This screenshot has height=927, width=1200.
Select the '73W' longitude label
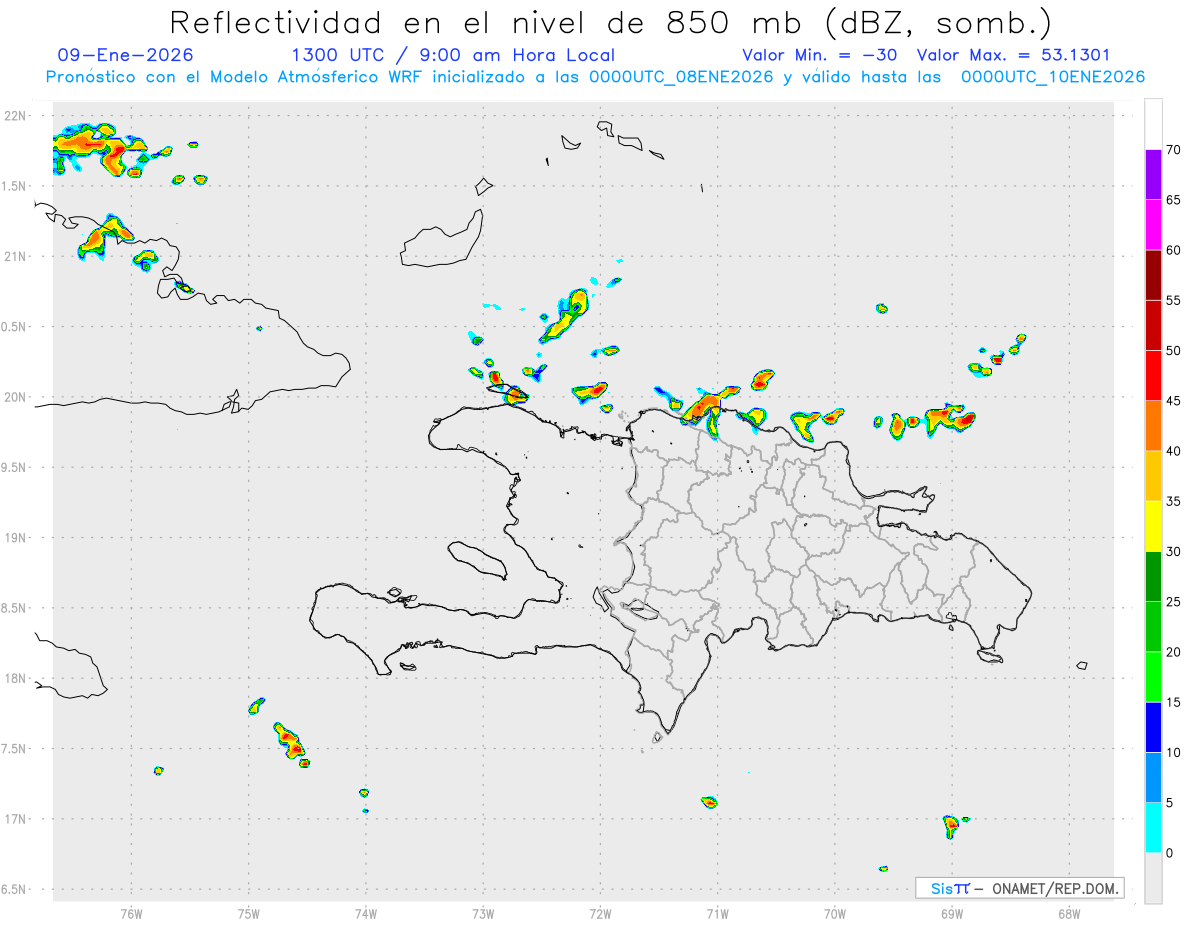tap(483, 913)
